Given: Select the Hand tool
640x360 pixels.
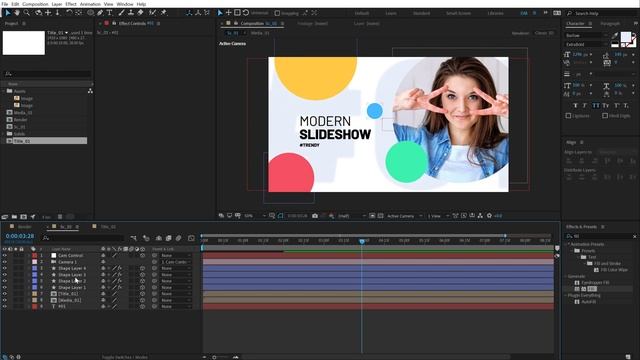Looking at the screenshot, I should [x=17, y=13].
